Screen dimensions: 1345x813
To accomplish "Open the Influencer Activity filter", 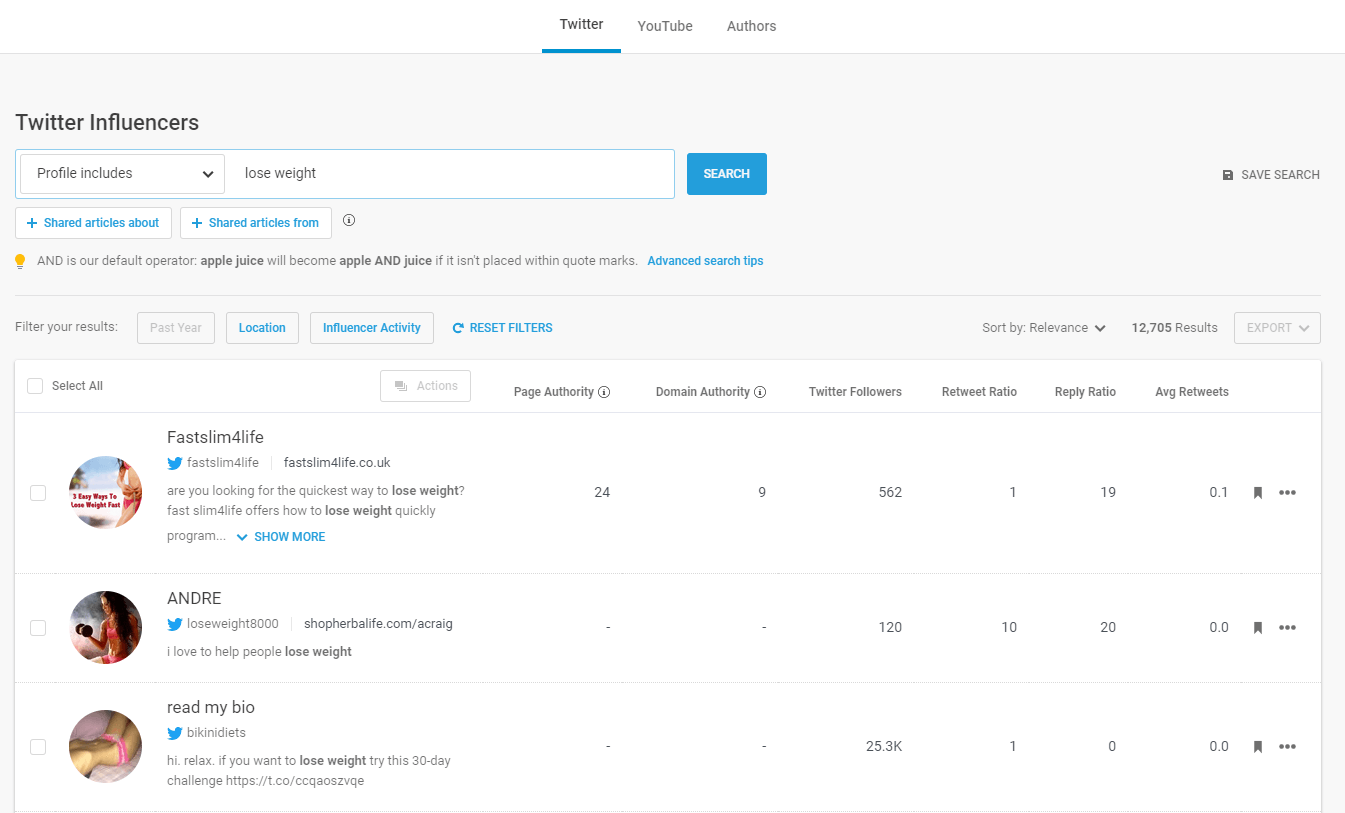I will coord(372,328).
